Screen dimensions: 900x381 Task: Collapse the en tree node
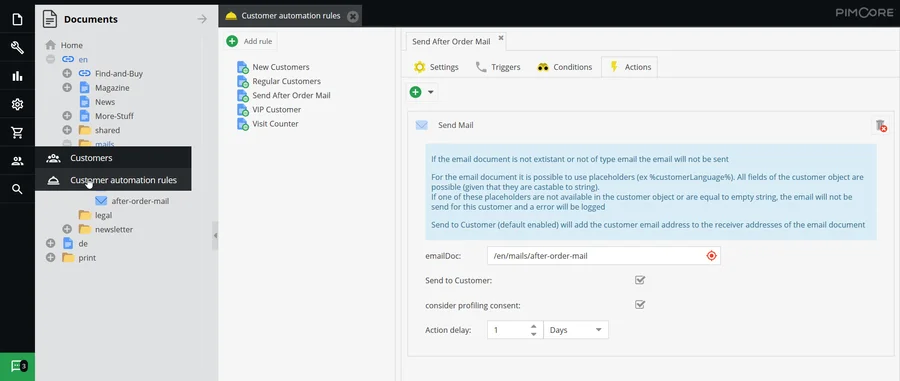tap(51, 59)
